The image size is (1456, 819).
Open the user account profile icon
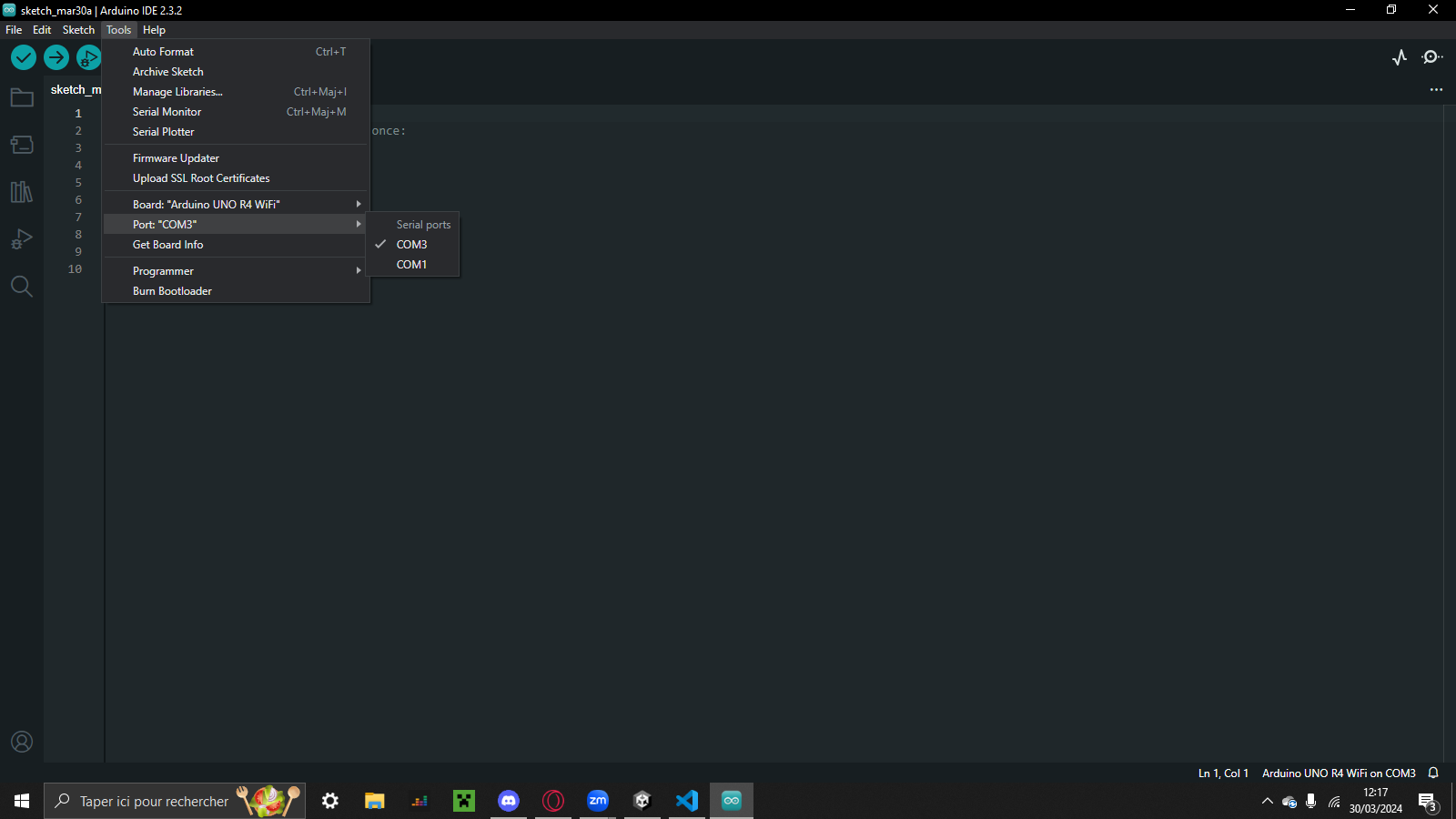click(22, 742)
